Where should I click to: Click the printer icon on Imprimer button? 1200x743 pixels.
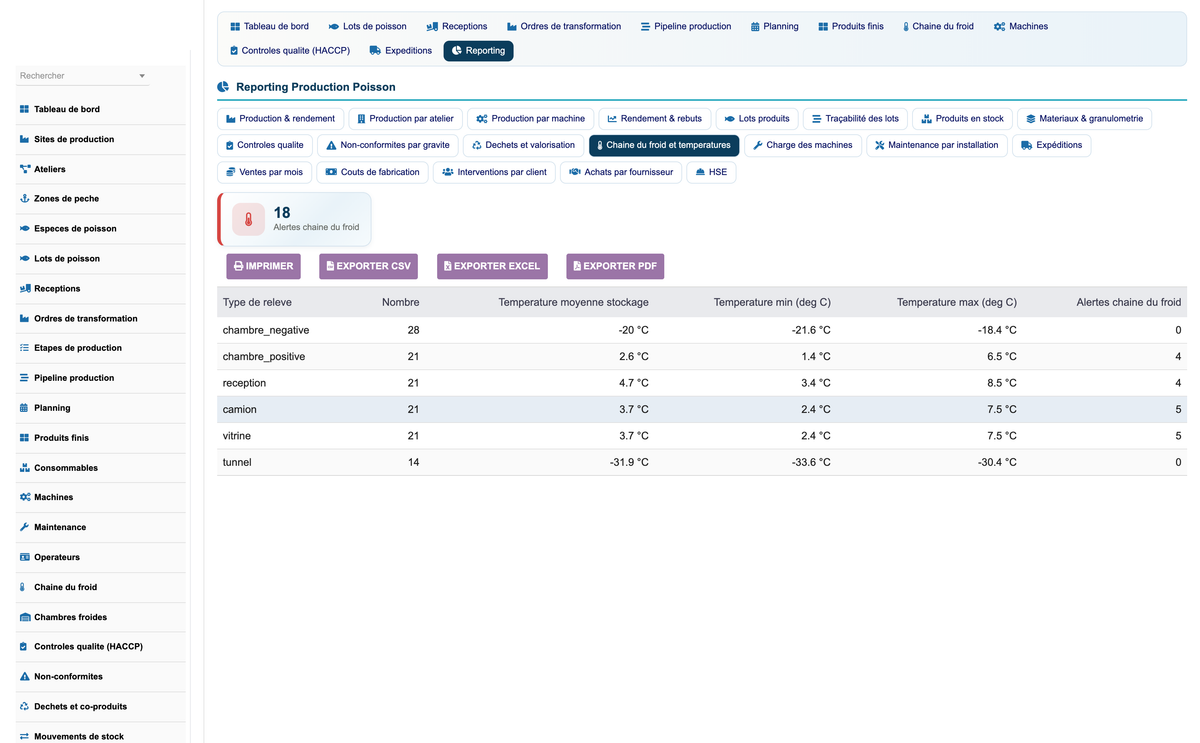click(238, 266)
